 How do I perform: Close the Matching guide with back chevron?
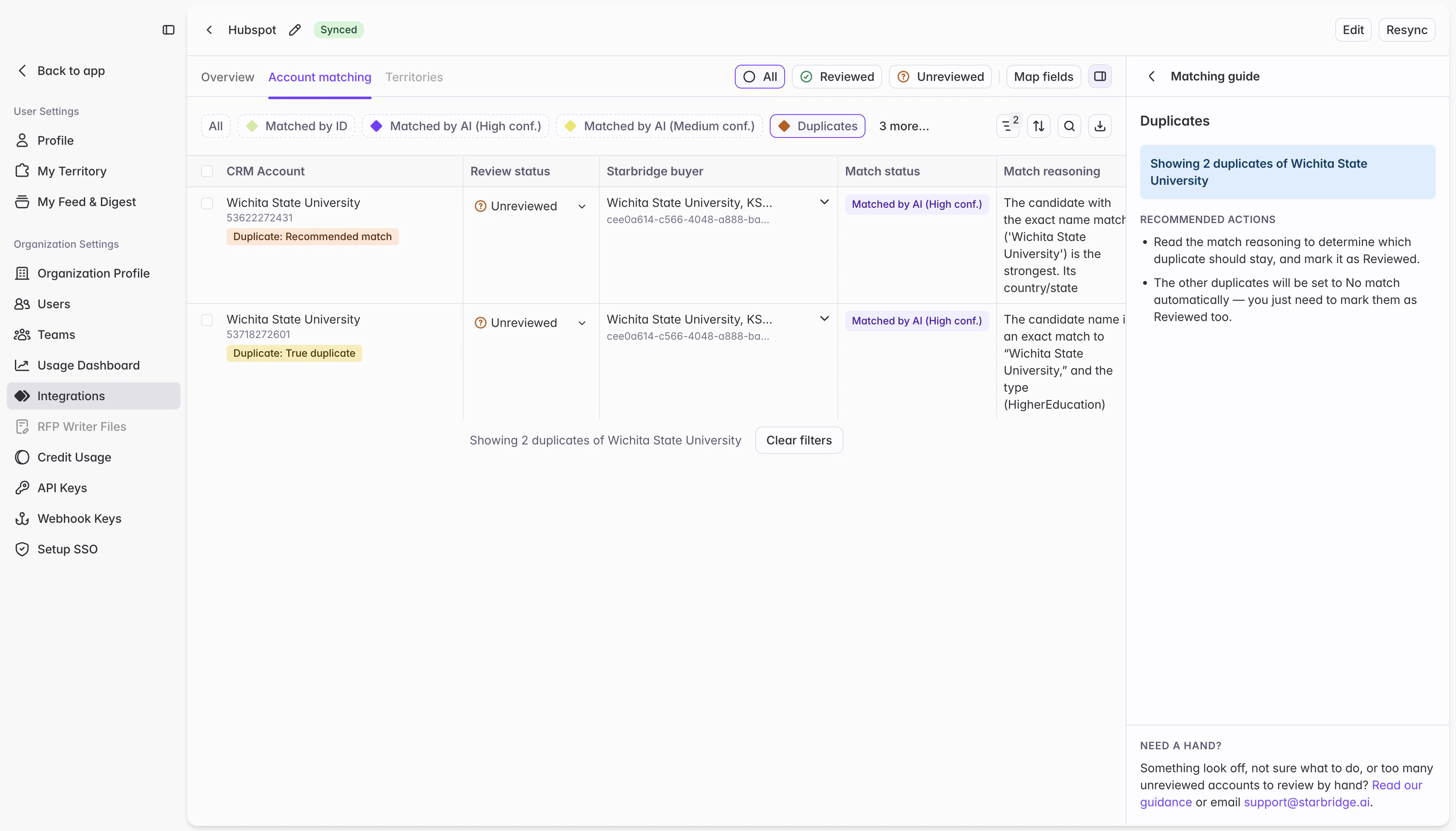coord(1152,77)
